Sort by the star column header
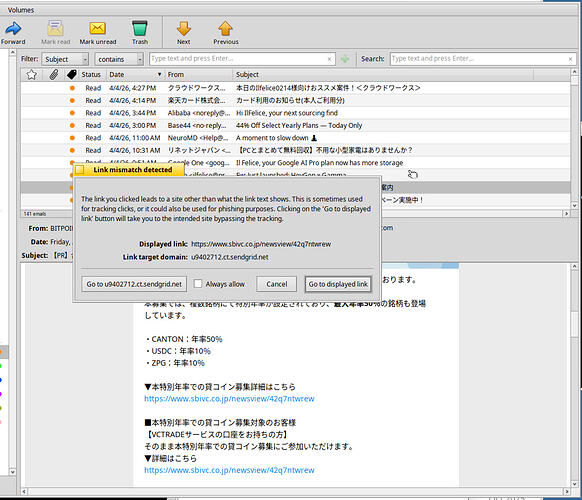The width and height of the screenshot is (582, 500). tap(32, 75)
